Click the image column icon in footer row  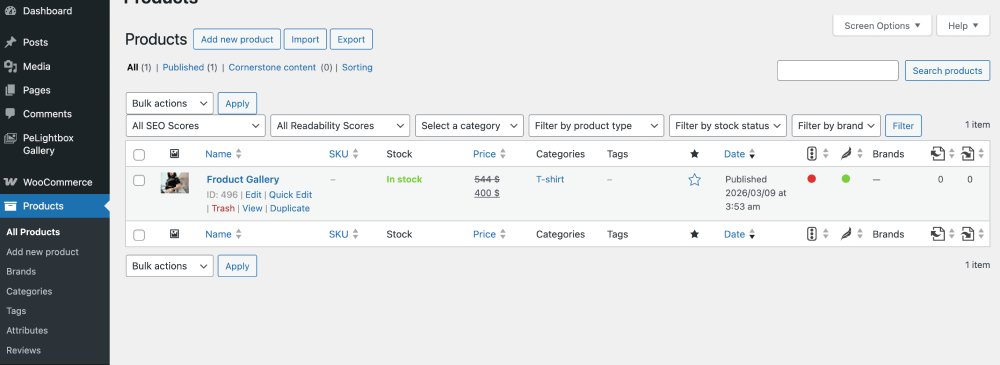click(x=174, y=234)
